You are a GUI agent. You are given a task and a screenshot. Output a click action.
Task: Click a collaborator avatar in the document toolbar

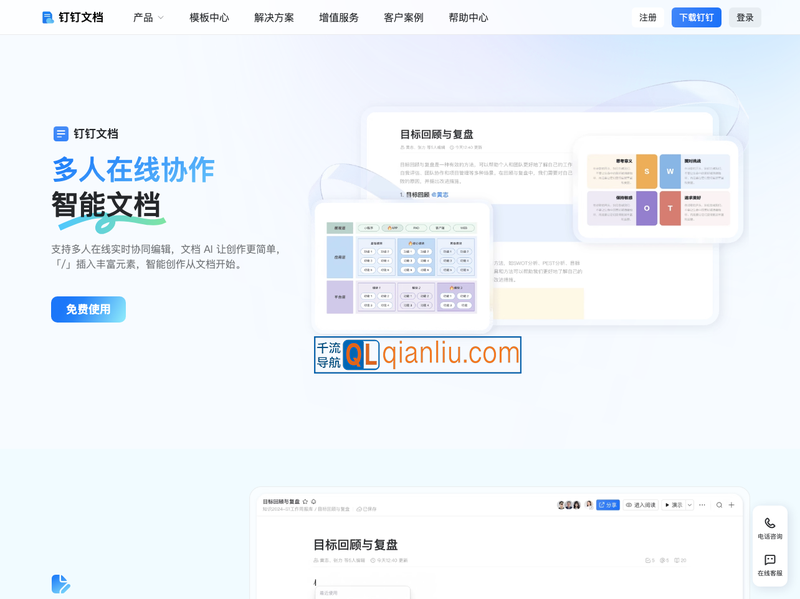[x=561, y=505]
